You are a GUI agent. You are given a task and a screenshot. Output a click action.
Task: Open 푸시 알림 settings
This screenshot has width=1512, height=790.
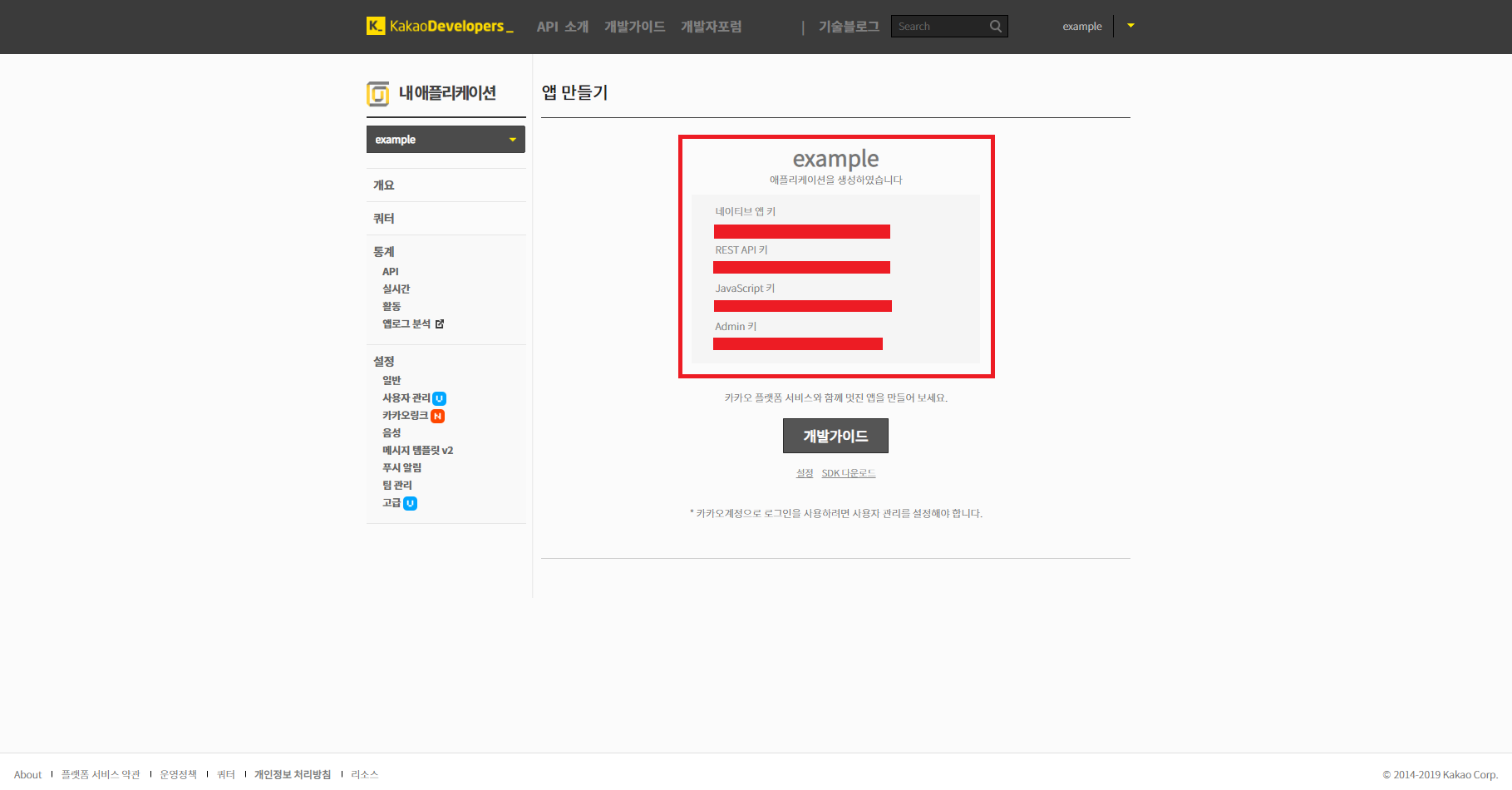pos(402,468)
